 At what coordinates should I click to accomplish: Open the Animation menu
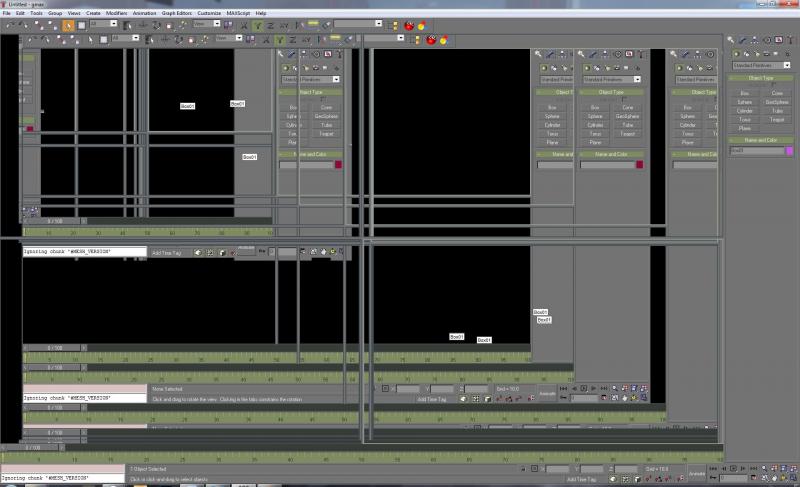(x=144, y=13)
